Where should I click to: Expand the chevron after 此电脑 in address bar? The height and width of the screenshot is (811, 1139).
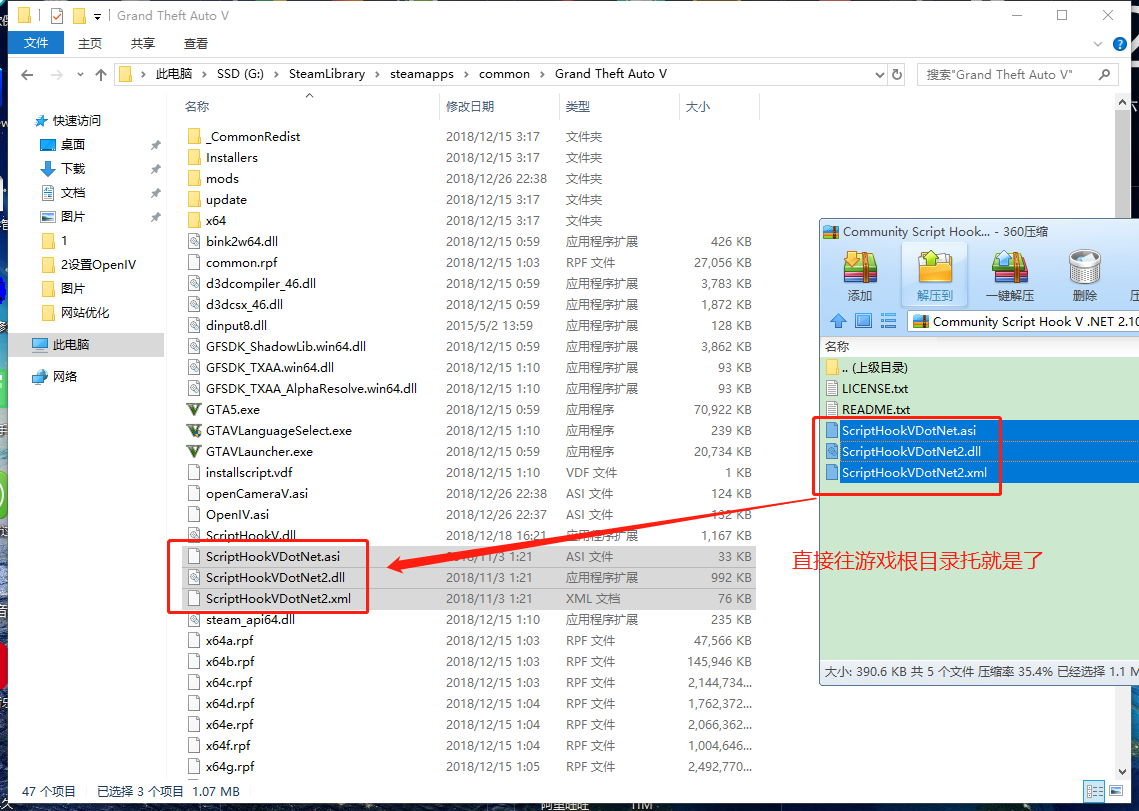[205, 74]
